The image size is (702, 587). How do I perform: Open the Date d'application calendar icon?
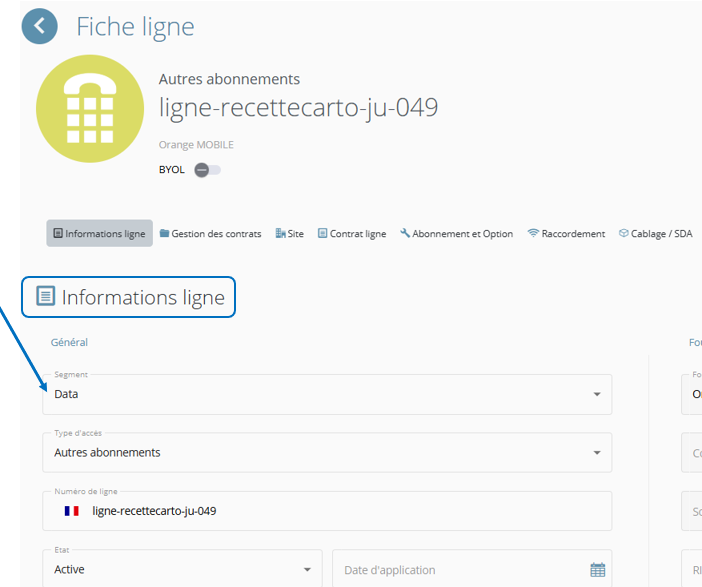click(x=597, y=570)
